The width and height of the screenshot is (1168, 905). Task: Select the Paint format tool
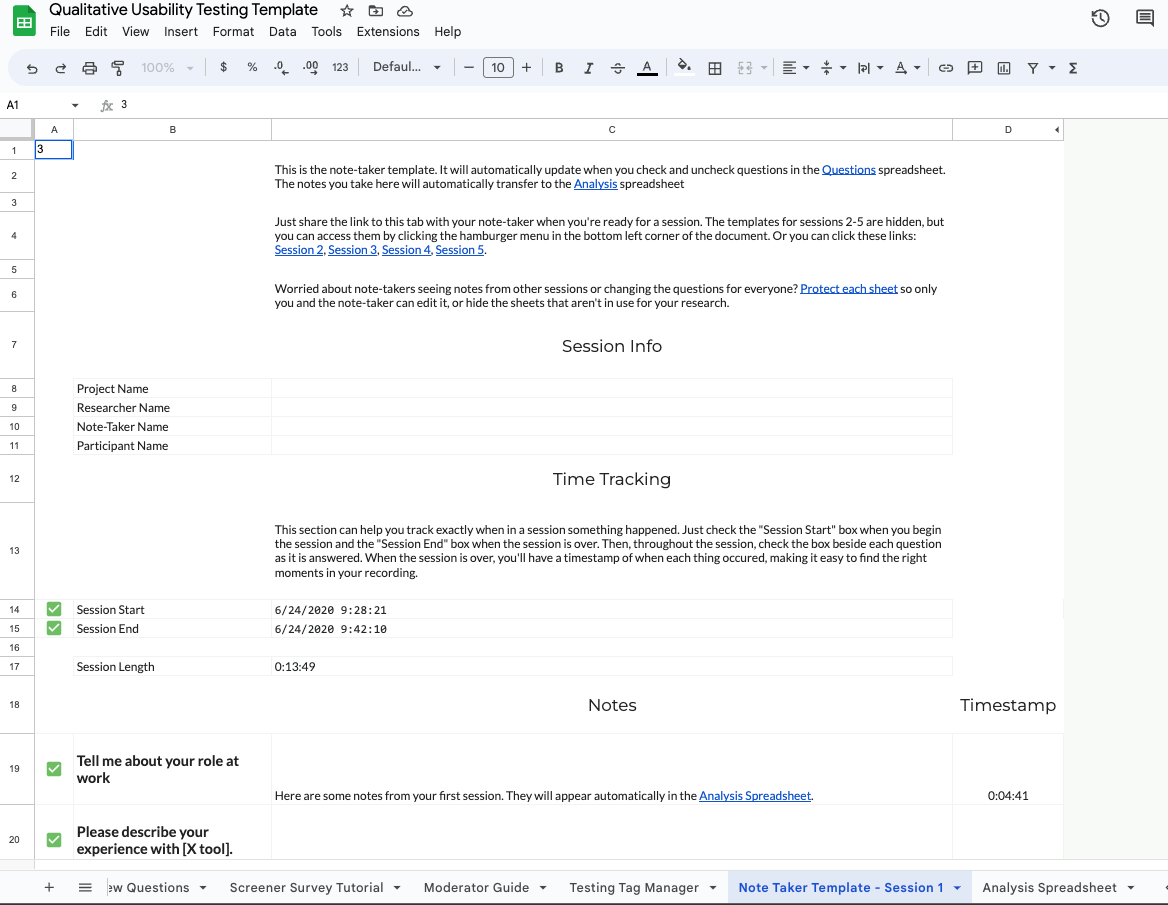click(x=117, y=68)
